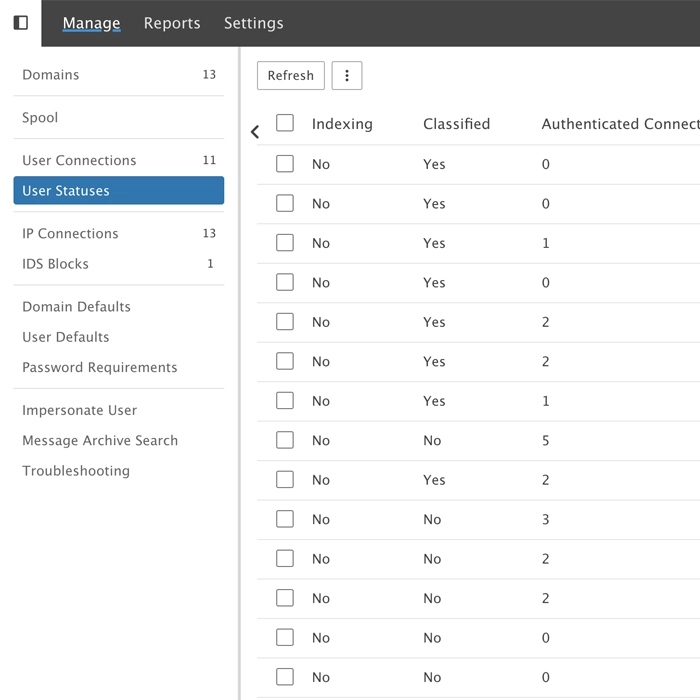Open Domains in the sidebar
This screenshot has width=700, height=700.
(x=119, y=75)
